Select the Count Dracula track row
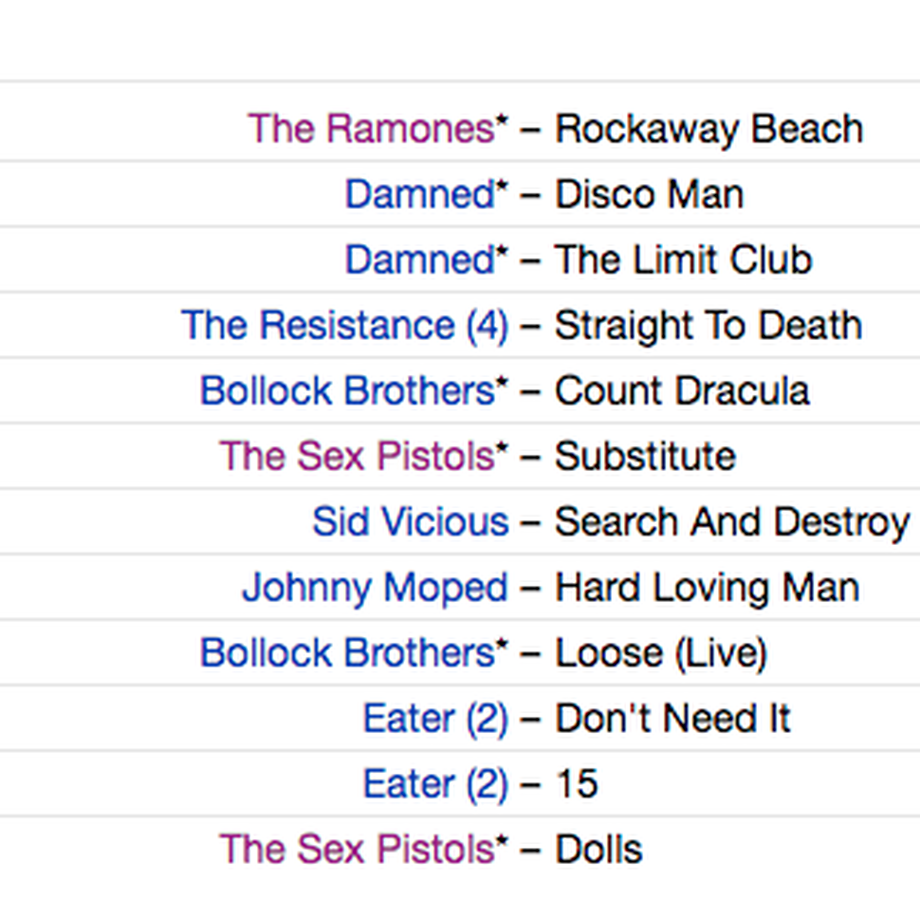920x920 pixels. (460, 390)
